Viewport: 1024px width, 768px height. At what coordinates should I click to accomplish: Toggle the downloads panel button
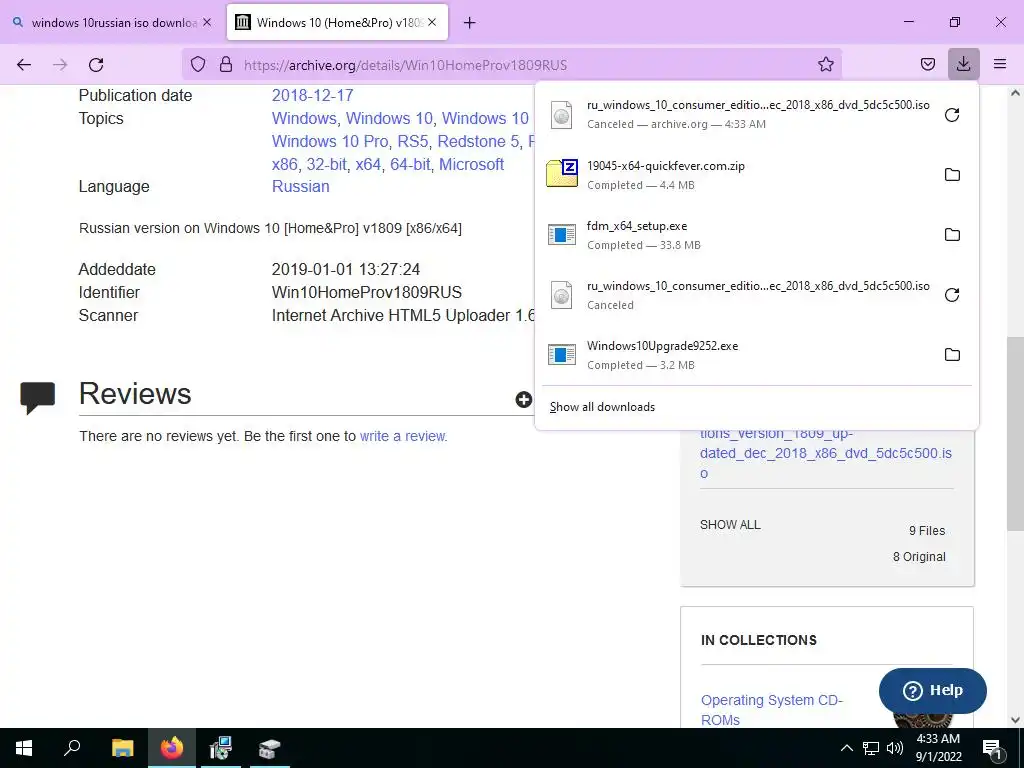963,64
